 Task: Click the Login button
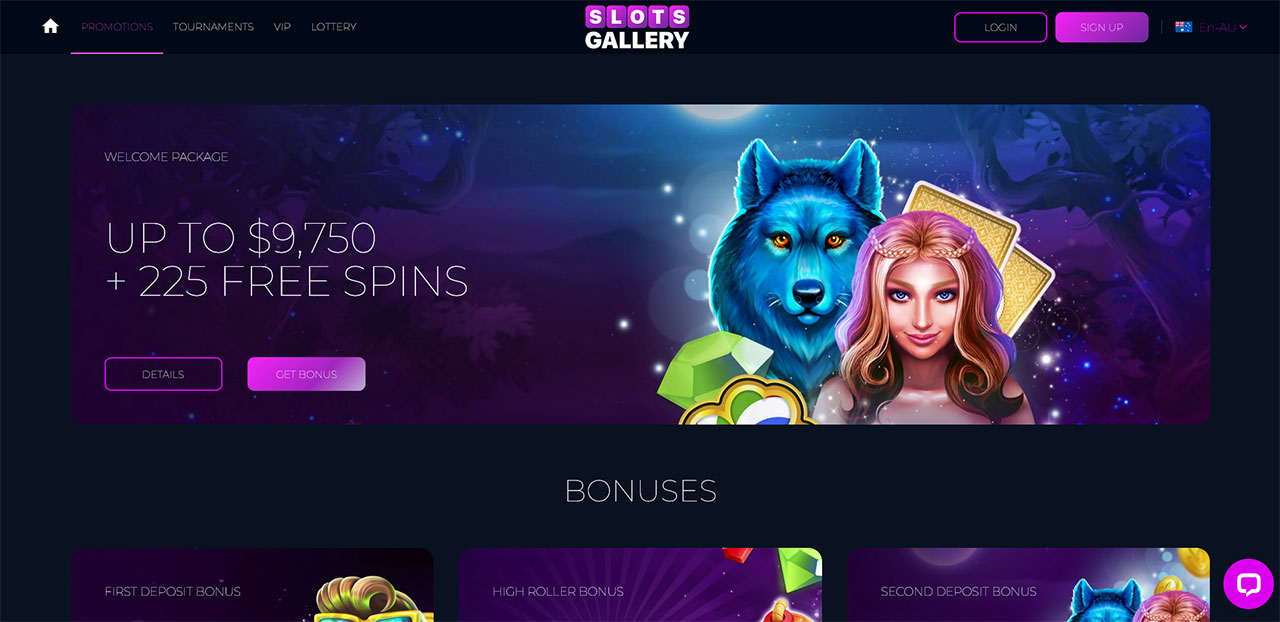click(1000, 27)
